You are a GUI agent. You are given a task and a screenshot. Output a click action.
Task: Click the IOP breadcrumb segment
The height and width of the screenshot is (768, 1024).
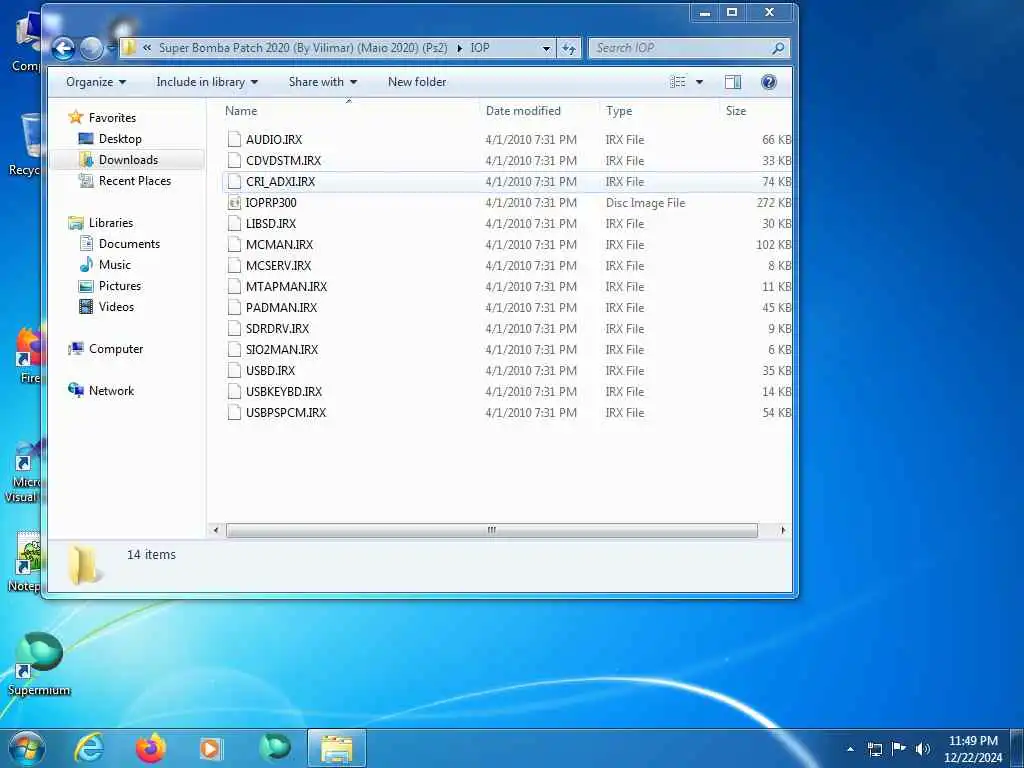pos(480,48)
